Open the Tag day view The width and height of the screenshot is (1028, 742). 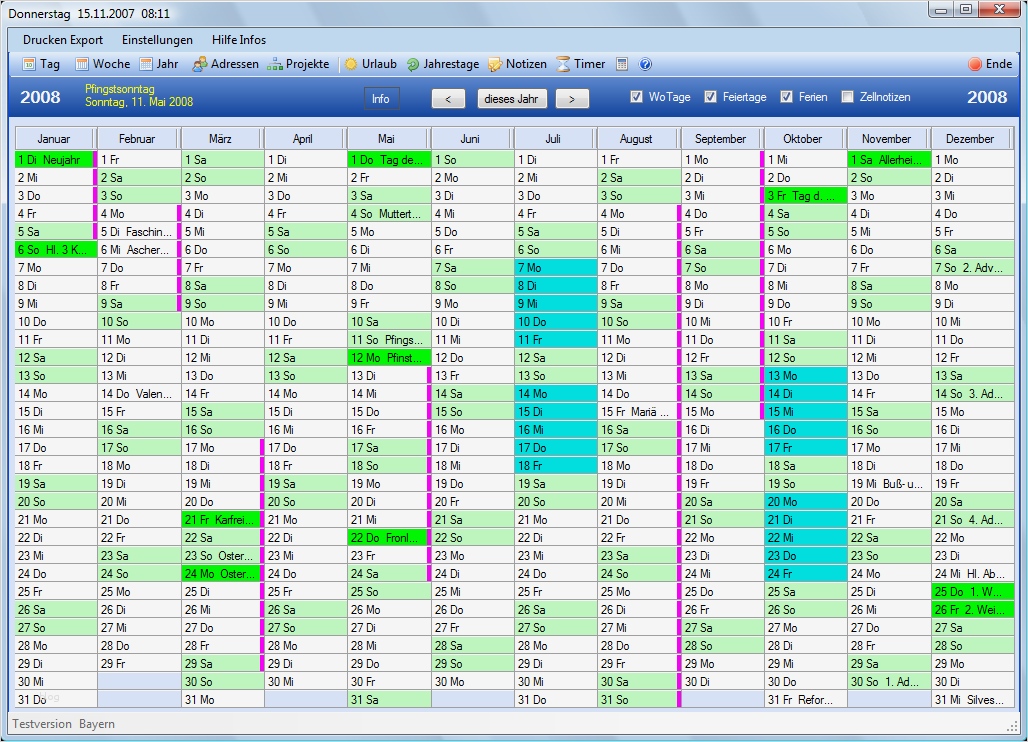pos(41,64)
